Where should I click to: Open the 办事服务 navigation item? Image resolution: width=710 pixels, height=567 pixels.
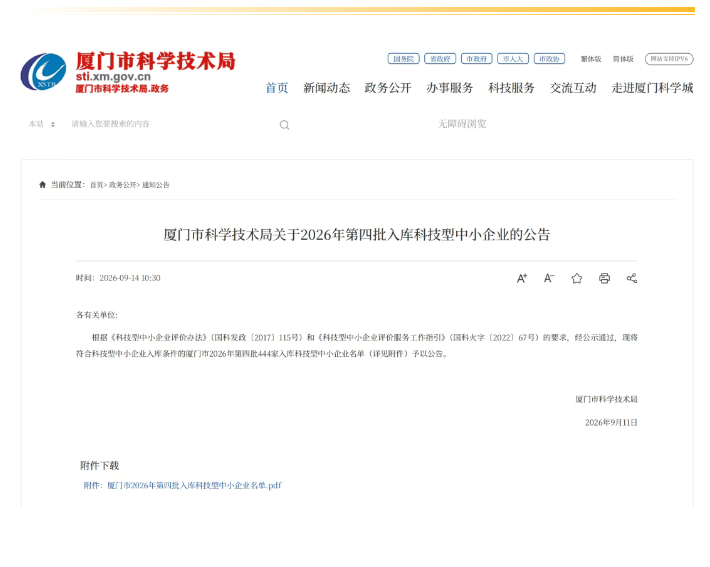coord(450,88)
